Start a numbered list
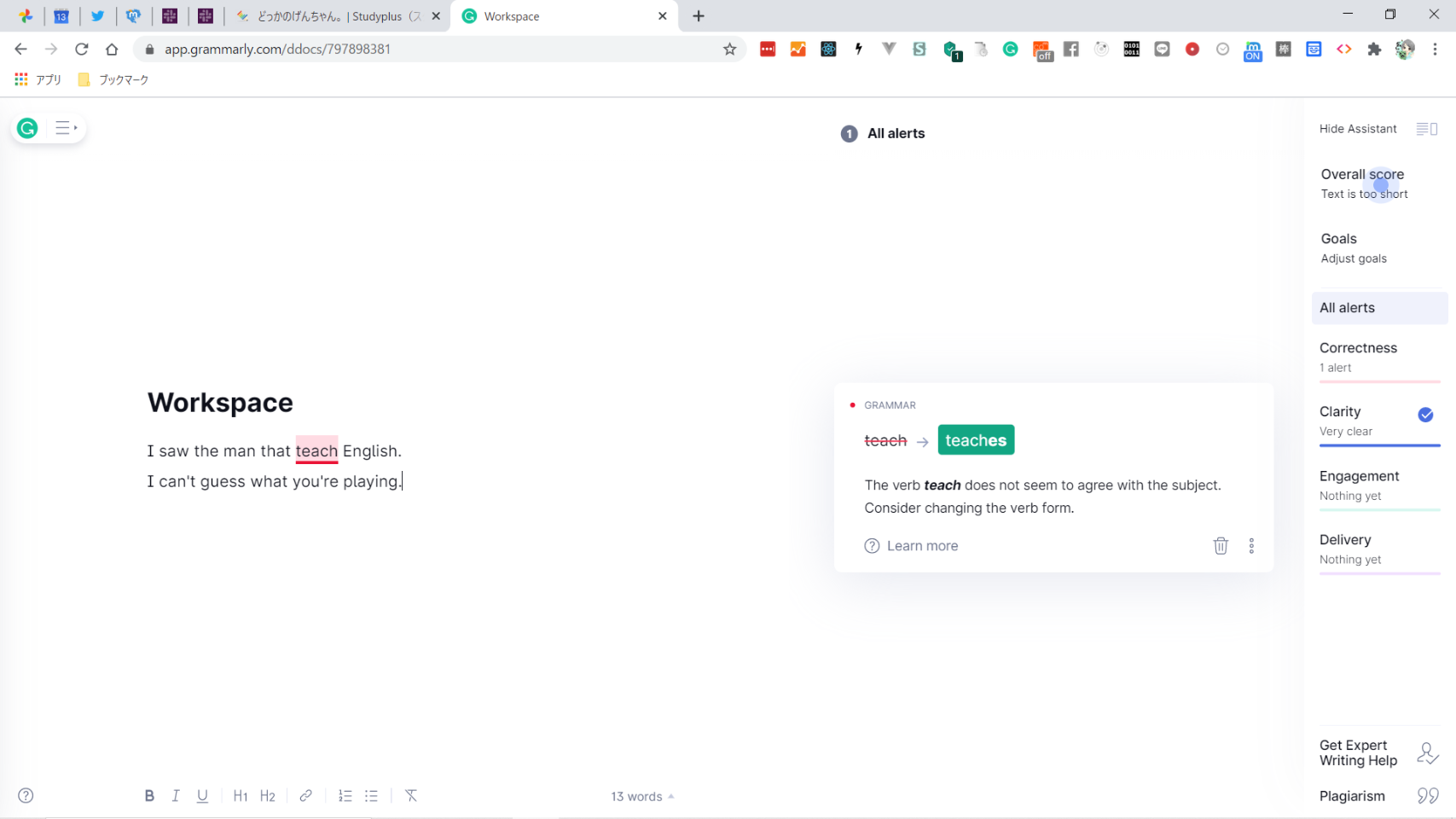 345,796
